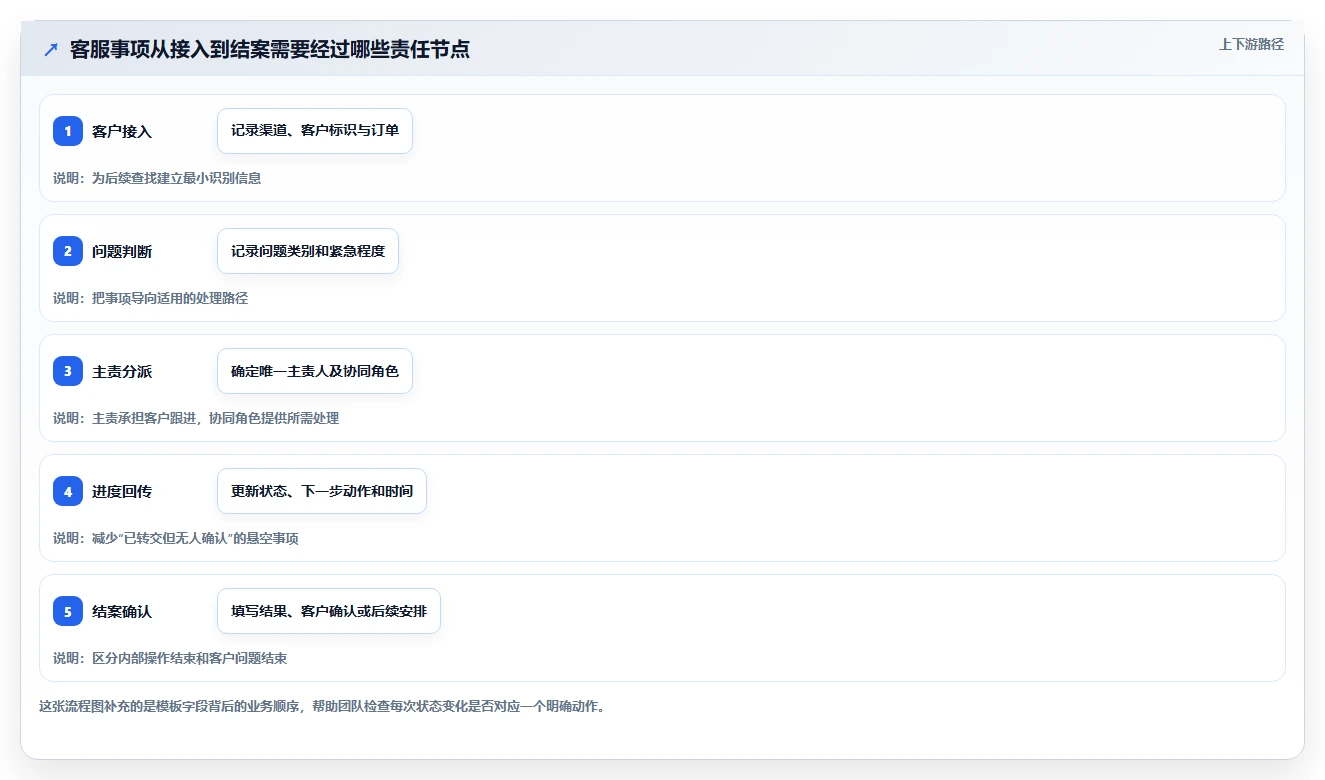Click the footer caption starting 这张流程图补充的是

[322, 706]
